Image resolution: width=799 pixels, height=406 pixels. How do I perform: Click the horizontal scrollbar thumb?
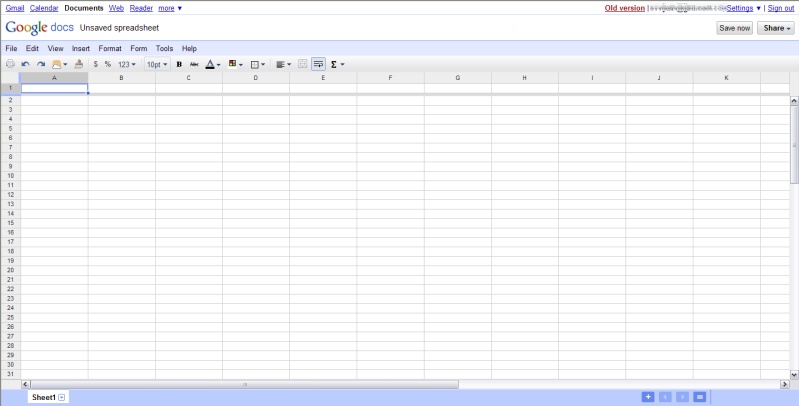point(245,385)
